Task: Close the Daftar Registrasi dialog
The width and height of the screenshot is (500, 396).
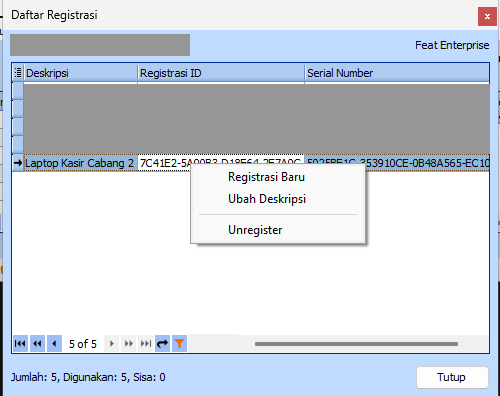Action: pos(487,16)
